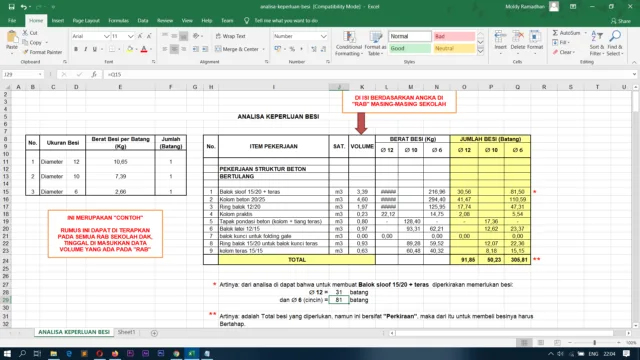Apply the Good cell style
This screenshot has width=640, height=360.
tap(409, 48)
